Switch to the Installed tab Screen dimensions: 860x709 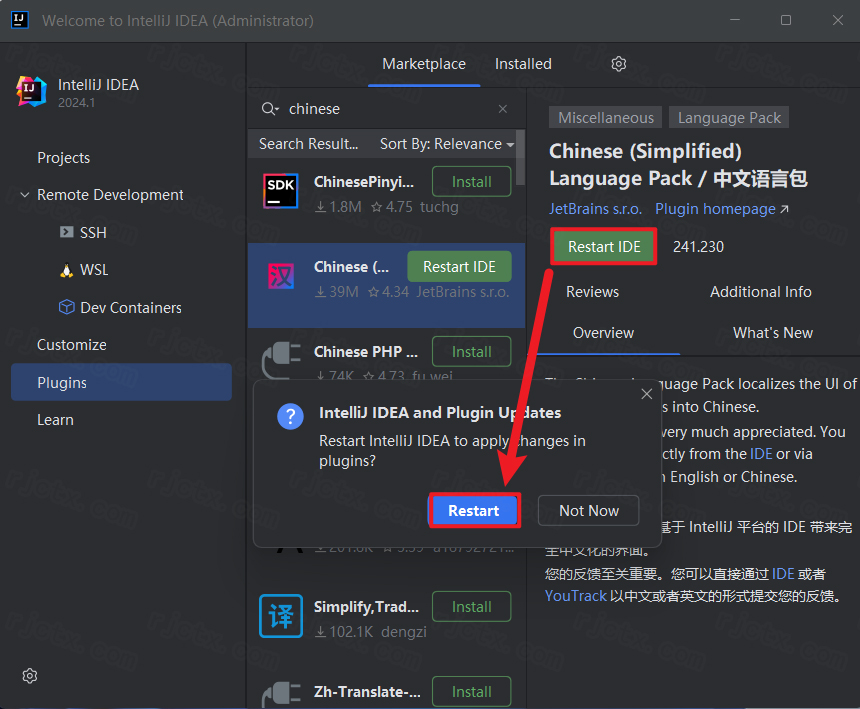pyautogui.click(x=523, y=63)
